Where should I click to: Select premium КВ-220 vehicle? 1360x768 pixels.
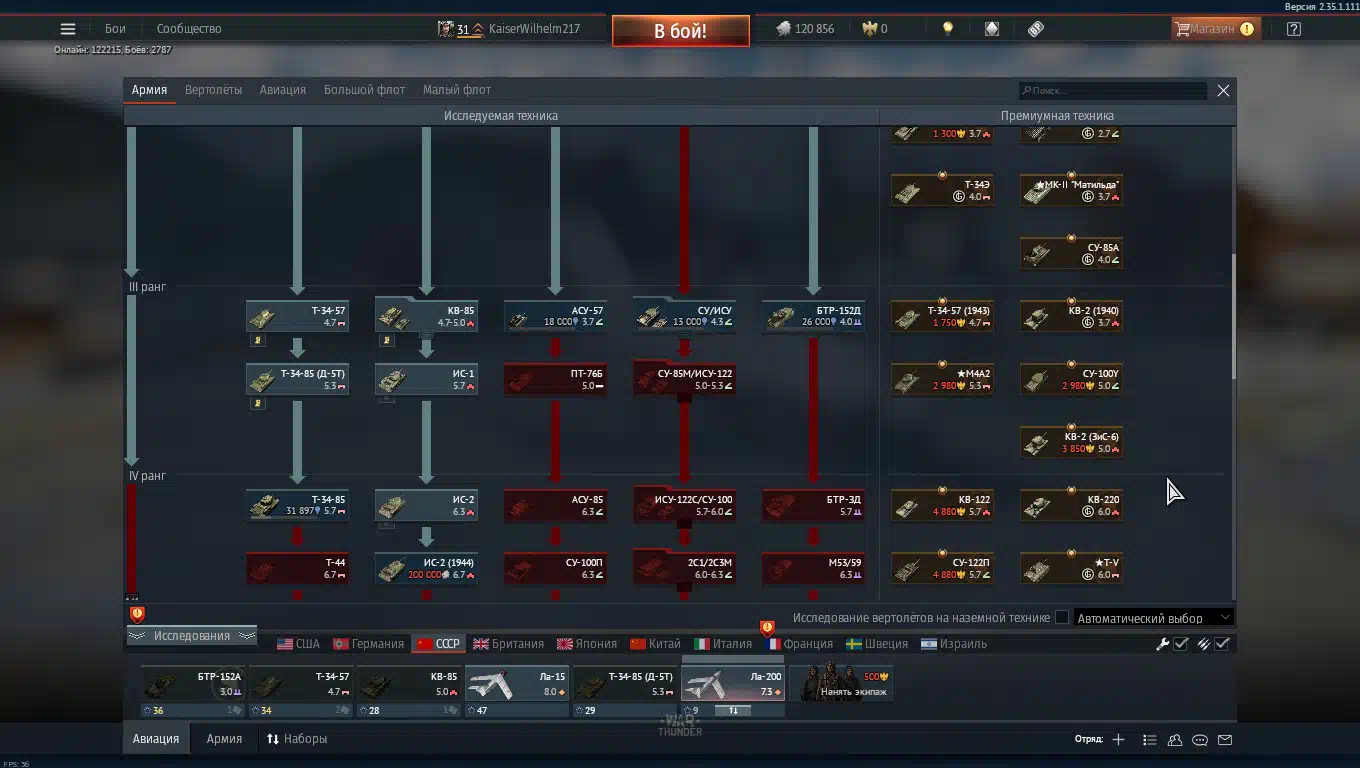[1071, 505]
